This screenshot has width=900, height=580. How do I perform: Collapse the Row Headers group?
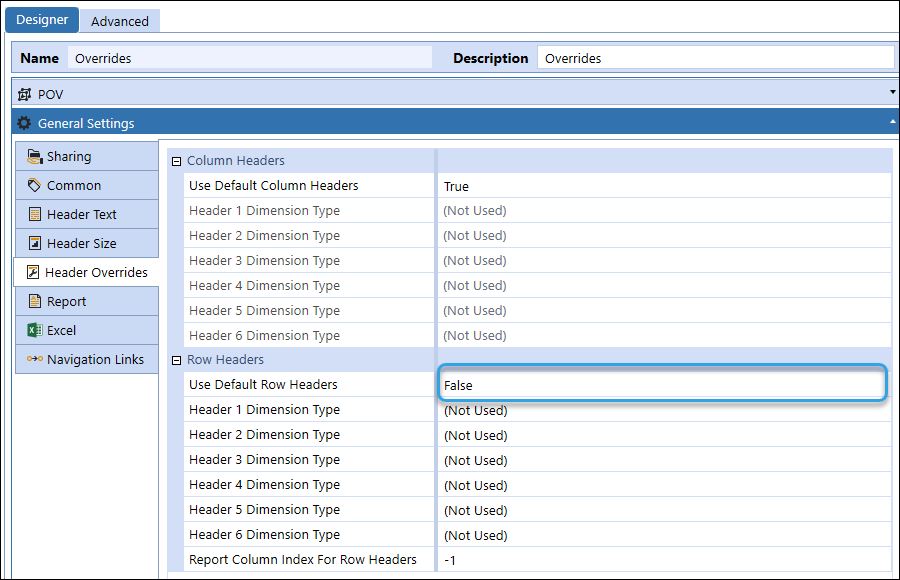(x=176, y=360)
